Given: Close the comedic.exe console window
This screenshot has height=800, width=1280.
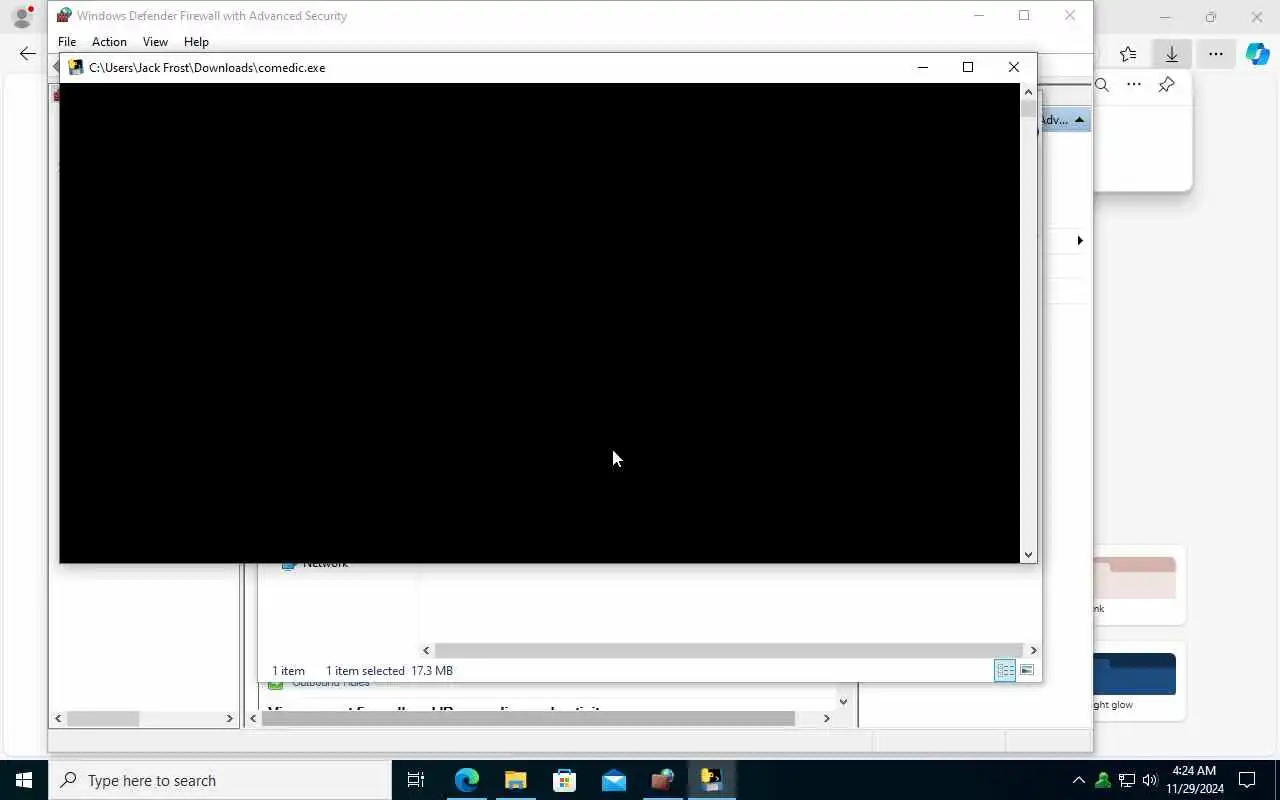Looking at the screenshot, I should coord(1014,68).
